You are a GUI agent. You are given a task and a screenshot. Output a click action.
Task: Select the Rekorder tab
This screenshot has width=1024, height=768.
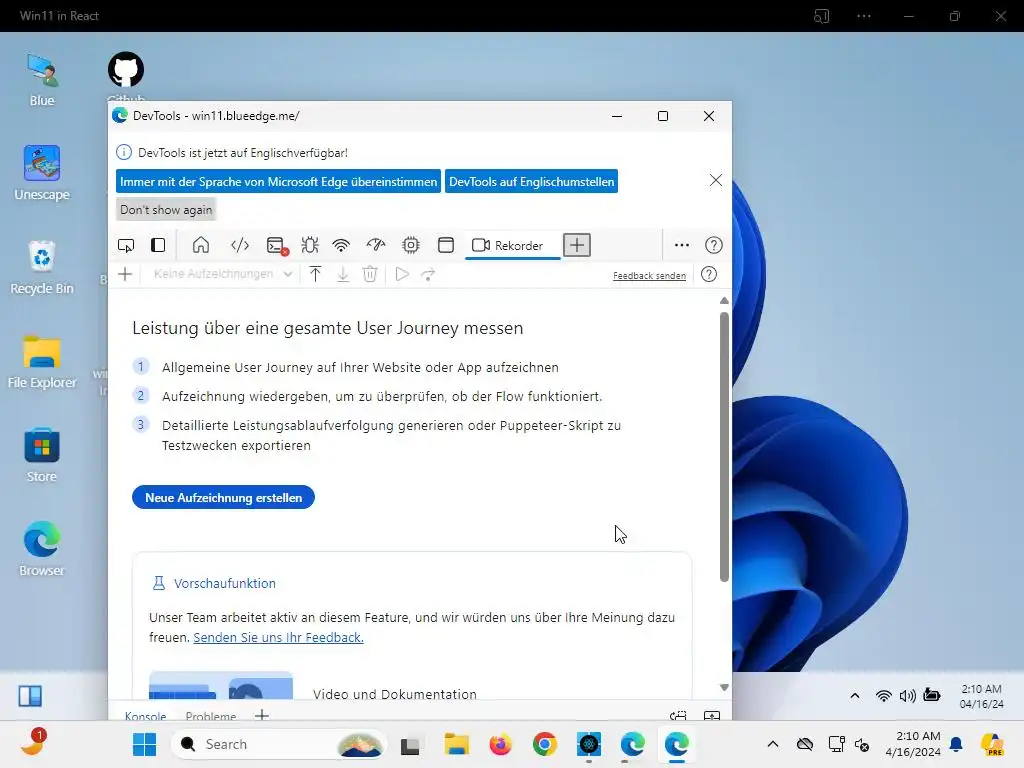[513, 246]
